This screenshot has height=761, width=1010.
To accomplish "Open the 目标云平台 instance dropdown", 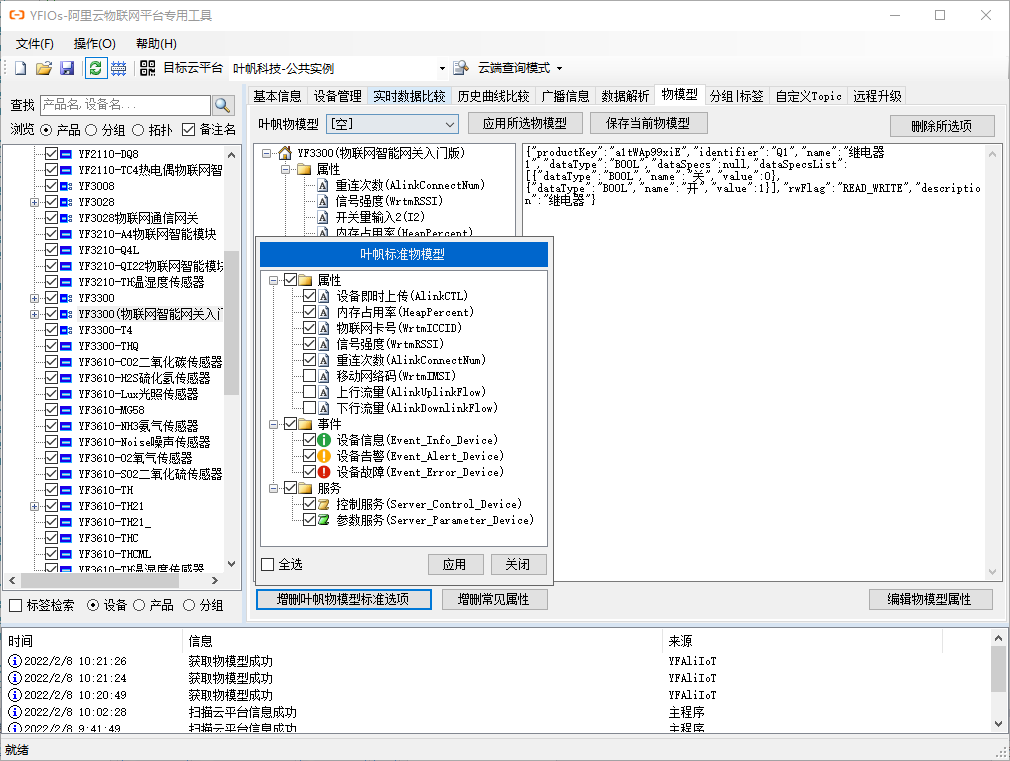I will tap(442, 68).
